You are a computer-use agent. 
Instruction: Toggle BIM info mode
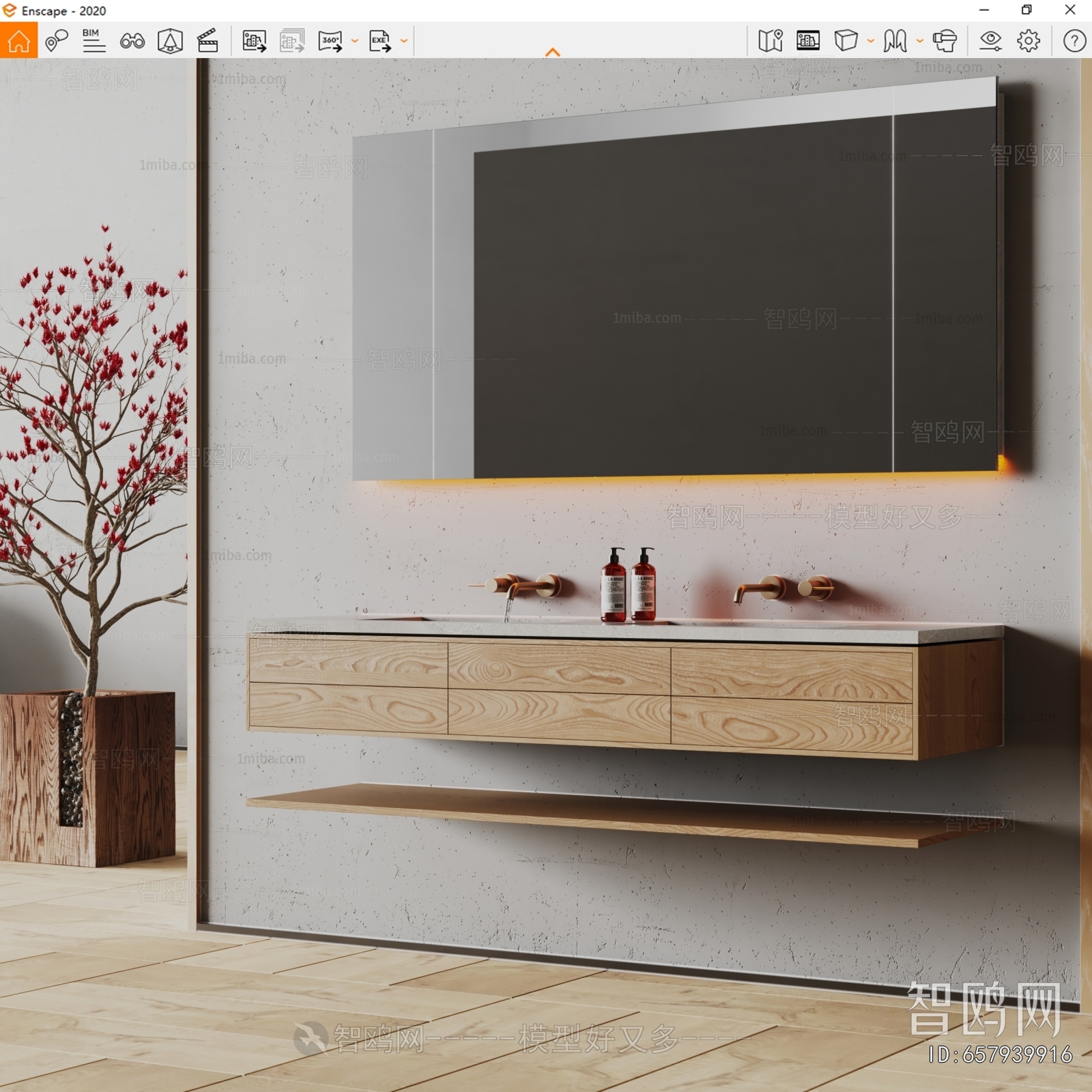94,41
